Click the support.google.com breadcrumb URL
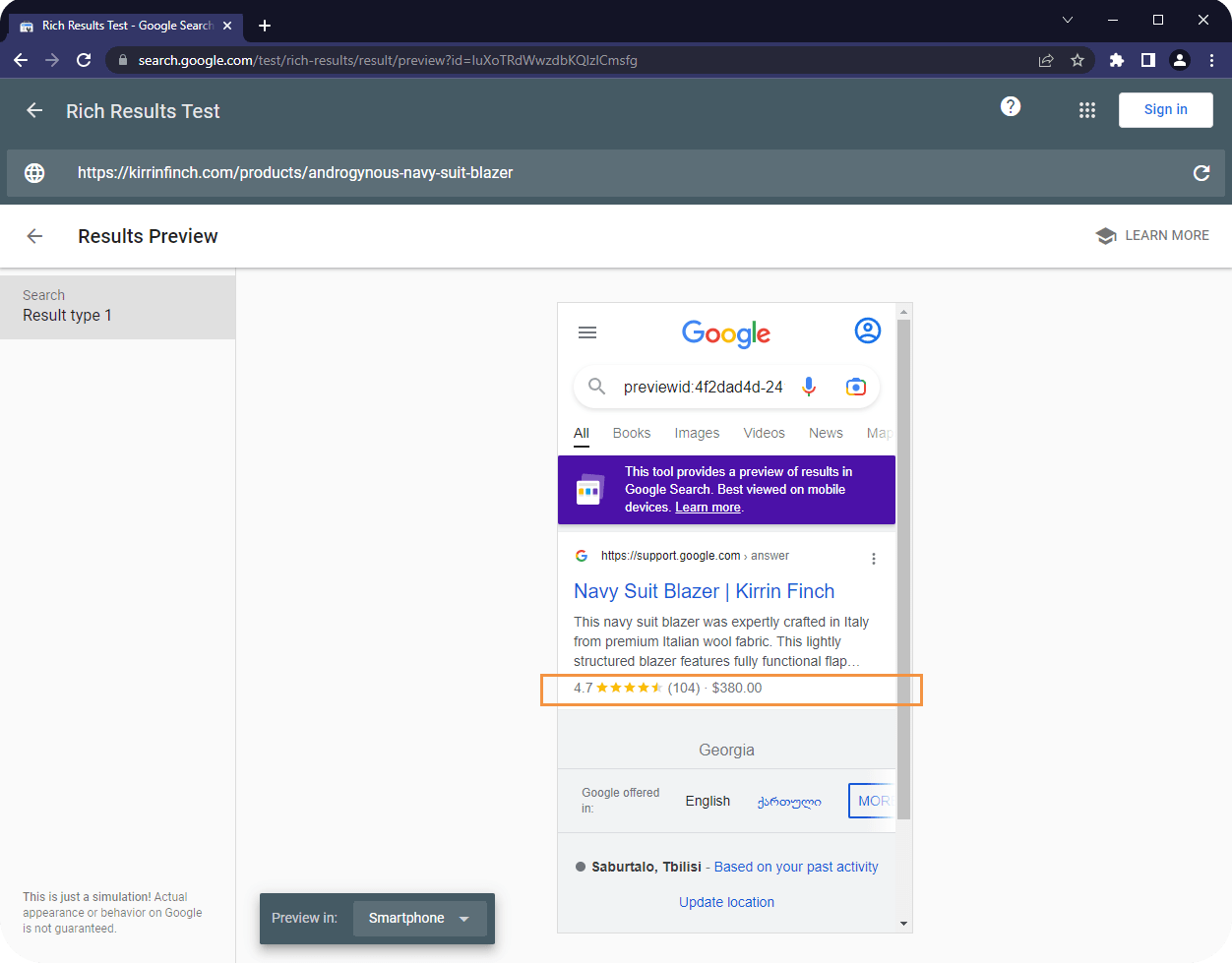The height and width of the screenshot is (963, 1232). click(x=695, y=556)
